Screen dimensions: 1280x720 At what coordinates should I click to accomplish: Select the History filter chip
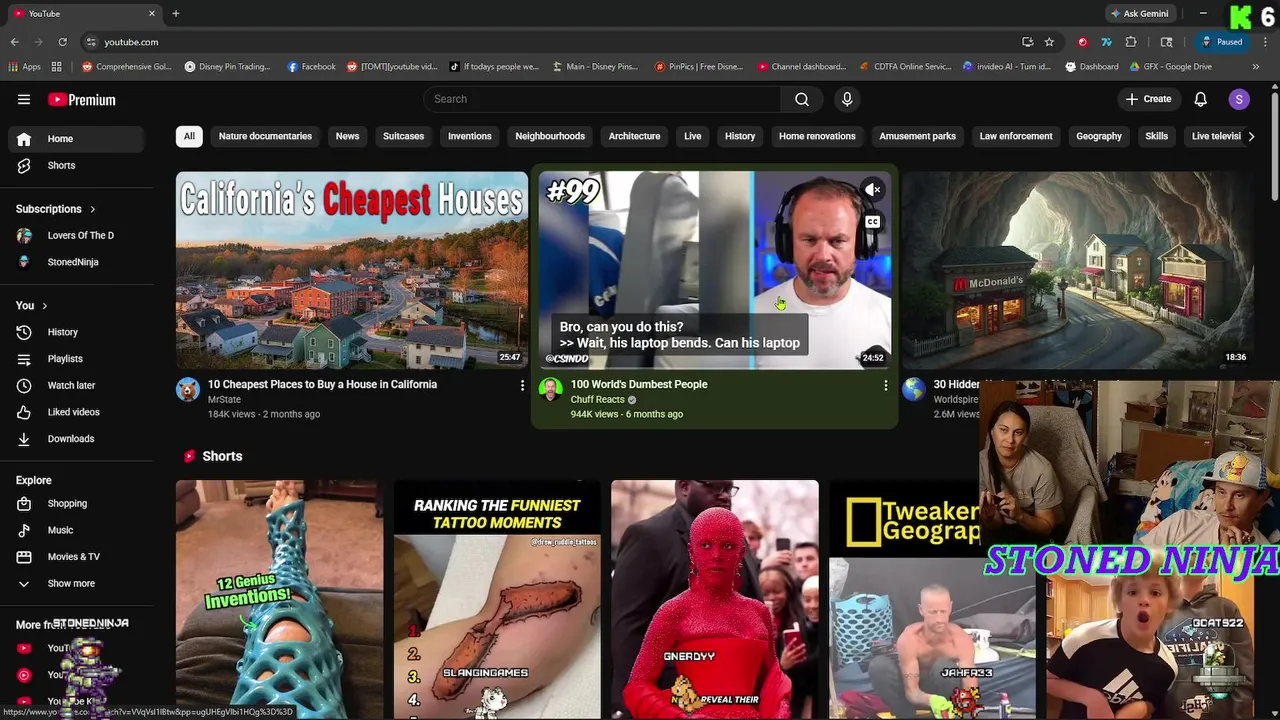click(x=740, y=136)
